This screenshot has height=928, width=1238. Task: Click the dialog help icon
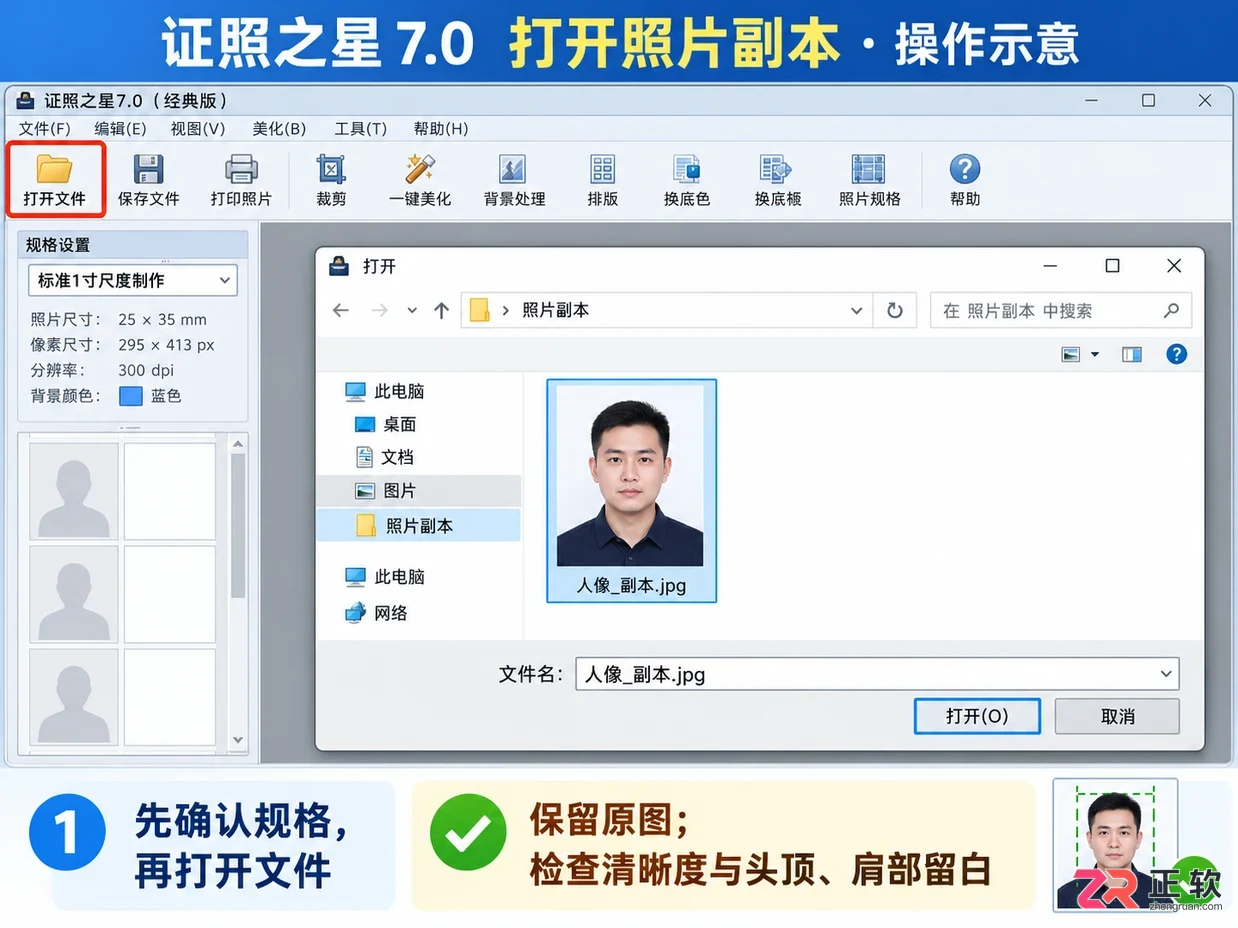coord(1177,354)
